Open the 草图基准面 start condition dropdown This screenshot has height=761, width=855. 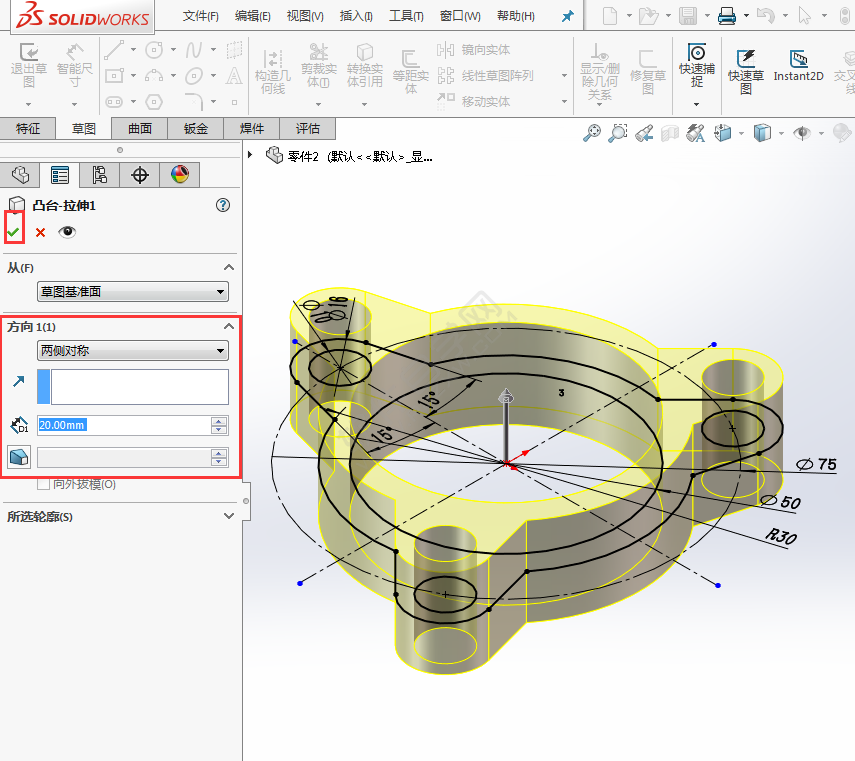(x=133, y=292)
